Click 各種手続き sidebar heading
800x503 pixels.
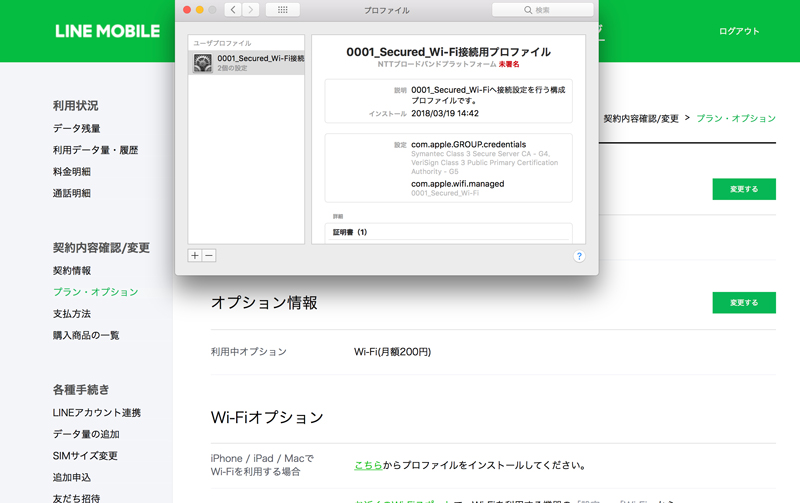[81, 390]
